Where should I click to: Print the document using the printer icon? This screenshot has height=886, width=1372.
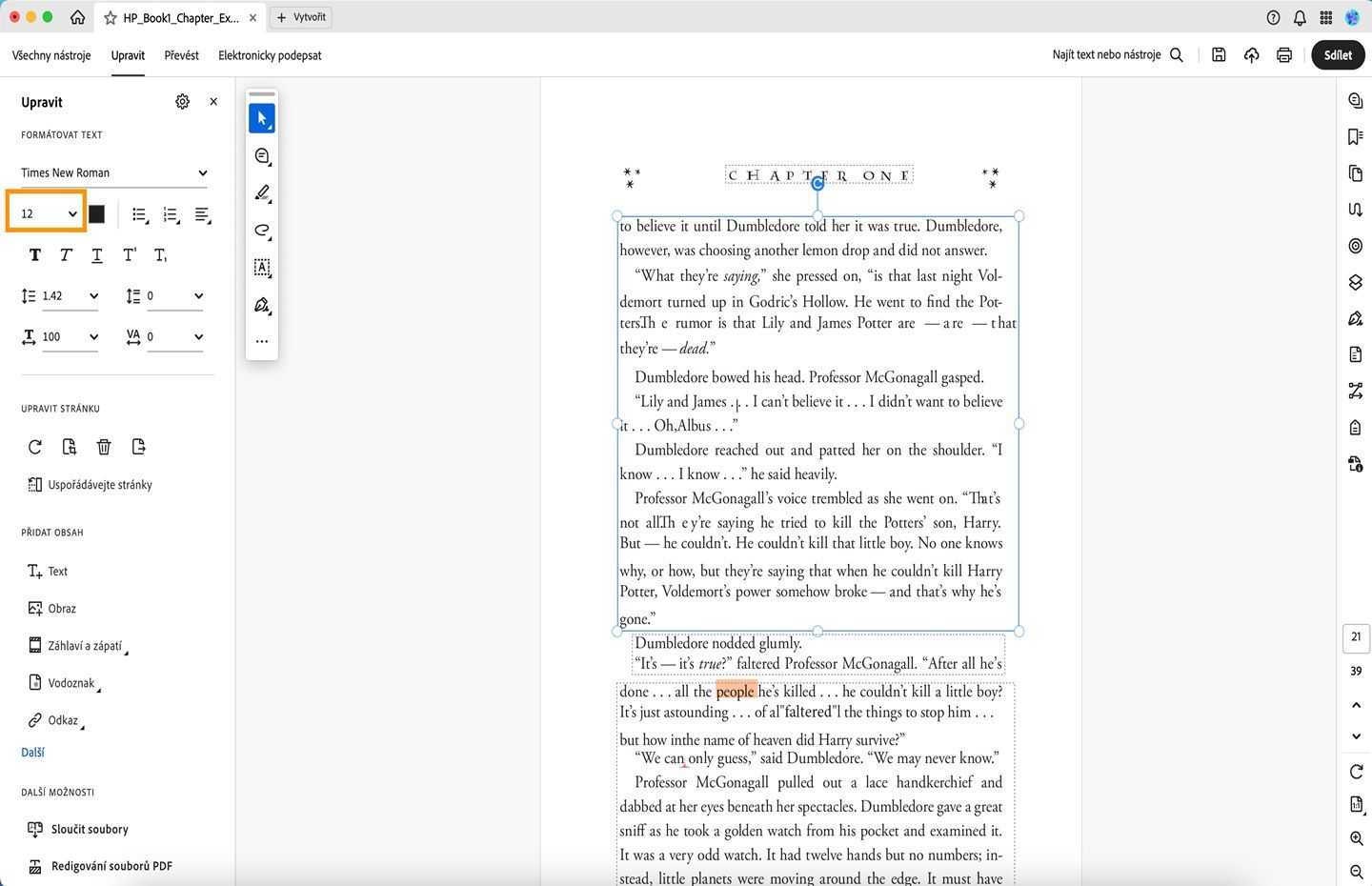1283,54
